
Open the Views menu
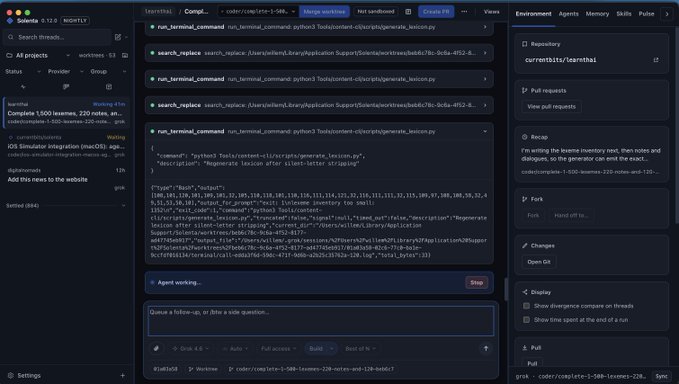coord(491,12)
